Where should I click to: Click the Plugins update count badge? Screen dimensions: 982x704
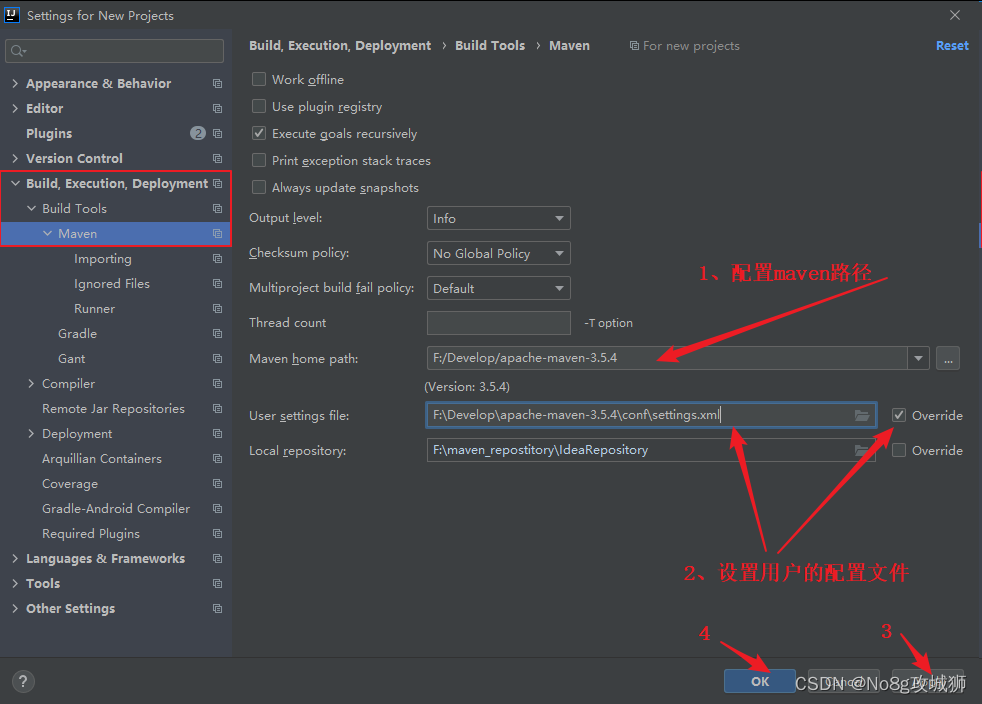point(198,133)
